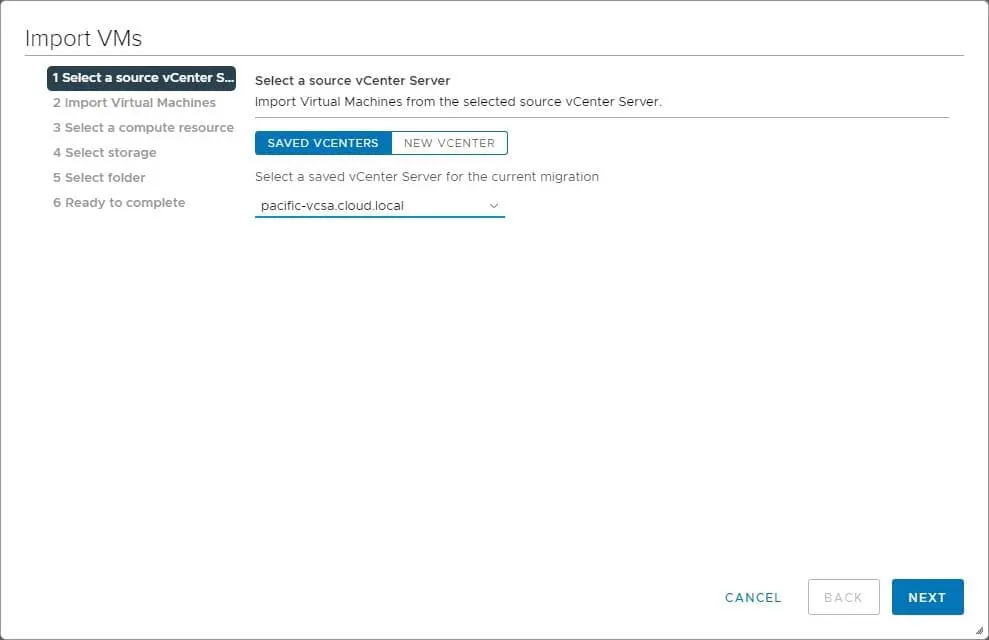Screen dimensions: 989x640
Task: Click the Next button
Action: coord(927,597)
